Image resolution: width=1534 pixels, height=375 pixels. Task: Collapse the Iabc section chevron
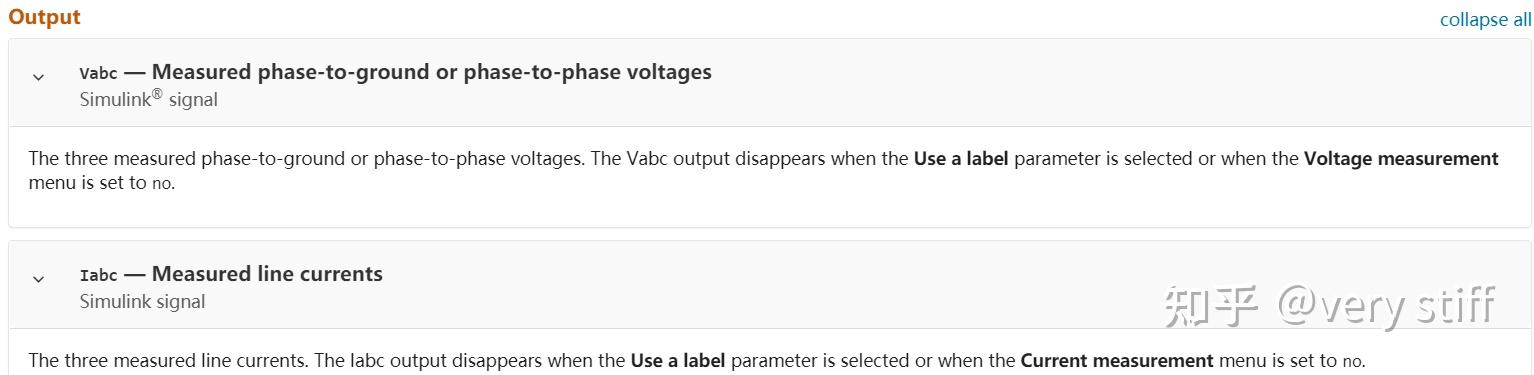click(38, 279)
